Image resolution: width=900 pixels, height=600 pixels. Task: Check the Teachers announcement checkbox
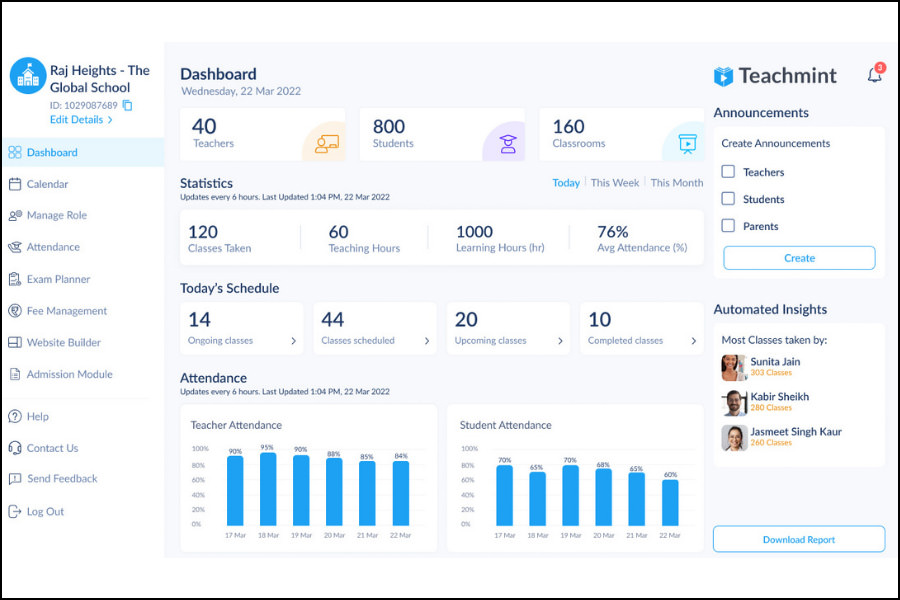[728, 171]
